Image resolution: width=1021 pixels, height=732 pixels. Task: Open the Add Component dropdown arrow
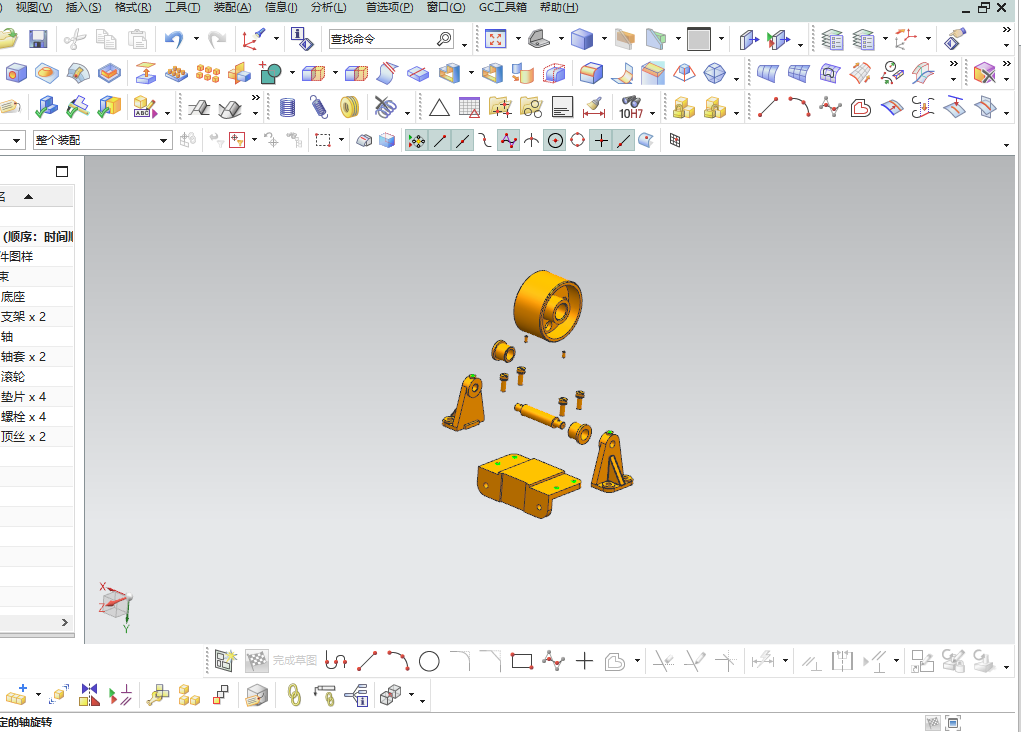pos(38,696)
